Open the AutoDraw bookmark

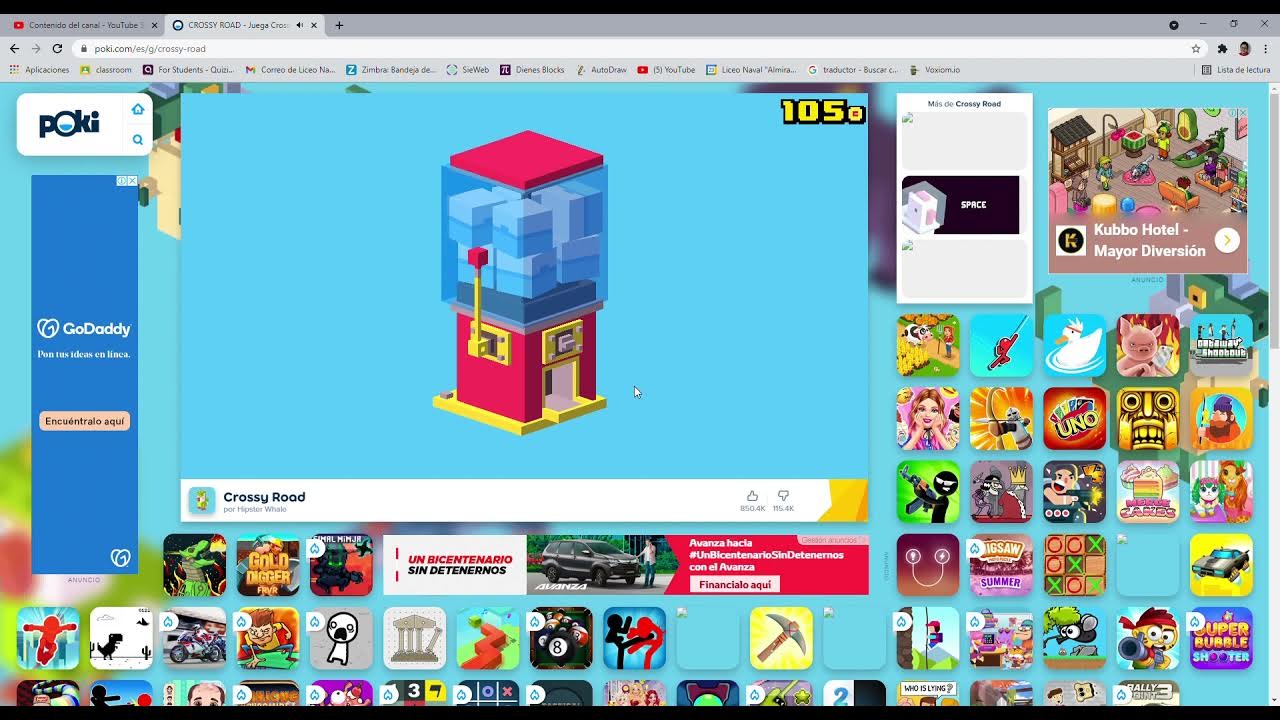click(601, 70)
